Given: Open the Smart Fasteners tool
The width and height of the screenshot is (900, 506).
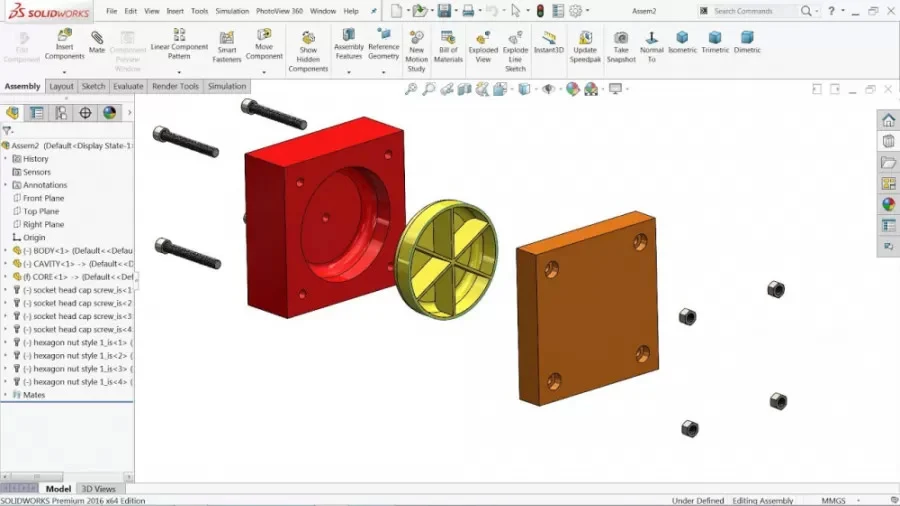Looking at the screenshot, I should pyautogui.click(x=227, y=46).
